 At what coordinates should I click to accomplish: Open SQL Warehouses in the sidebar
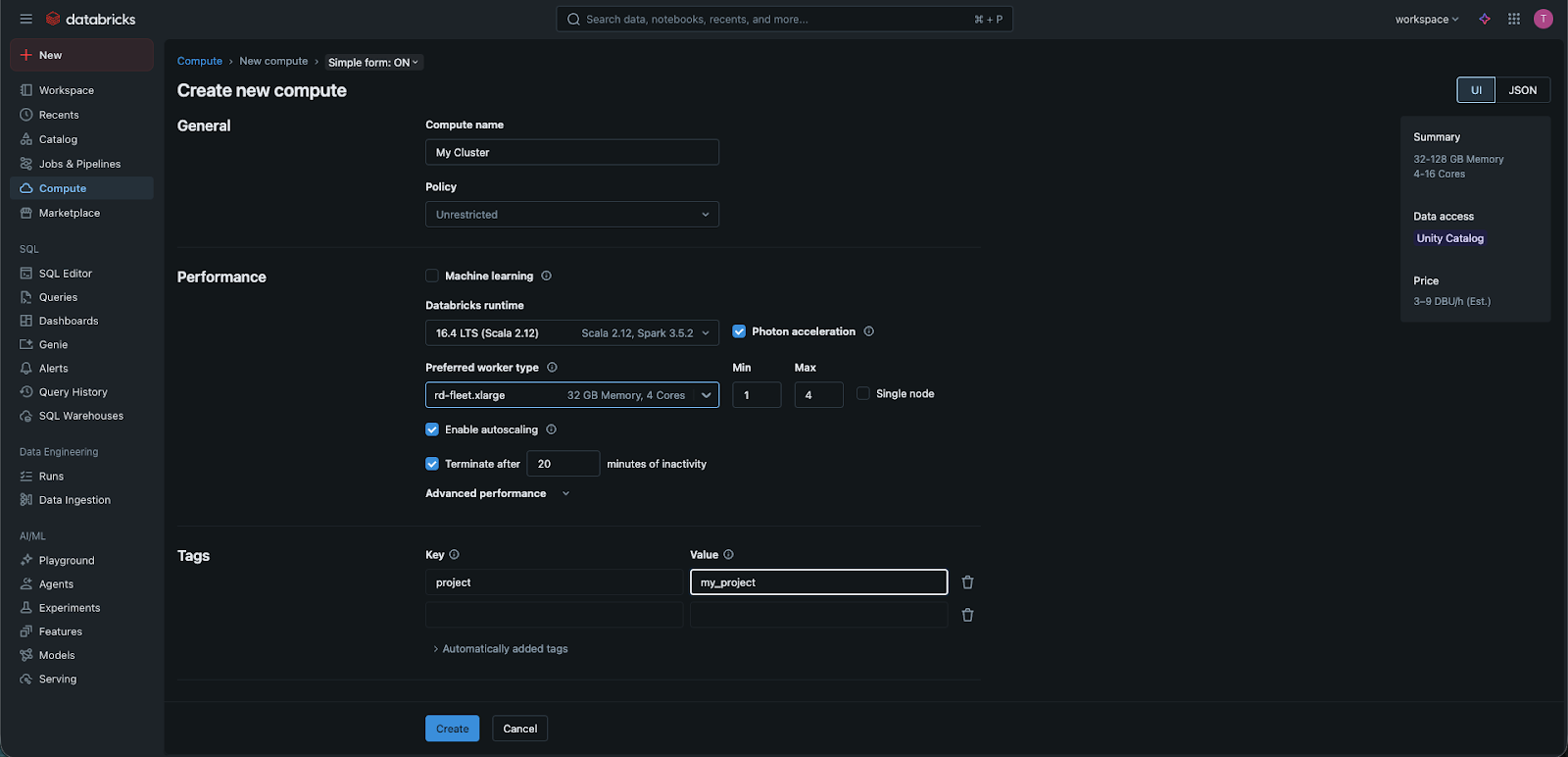tap(81, 416)
